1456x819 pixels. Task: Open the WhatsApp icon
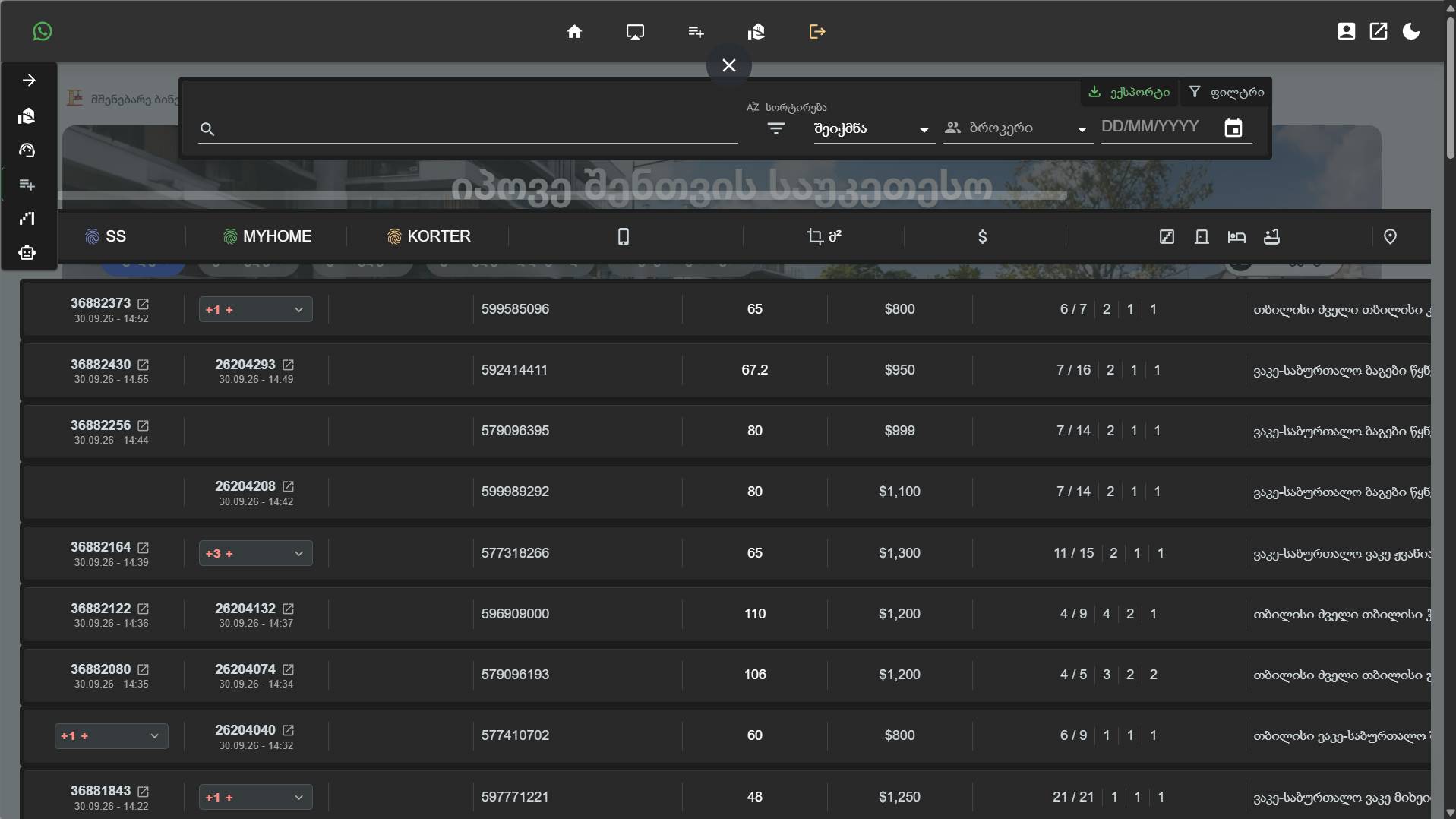tap(43, 31)
